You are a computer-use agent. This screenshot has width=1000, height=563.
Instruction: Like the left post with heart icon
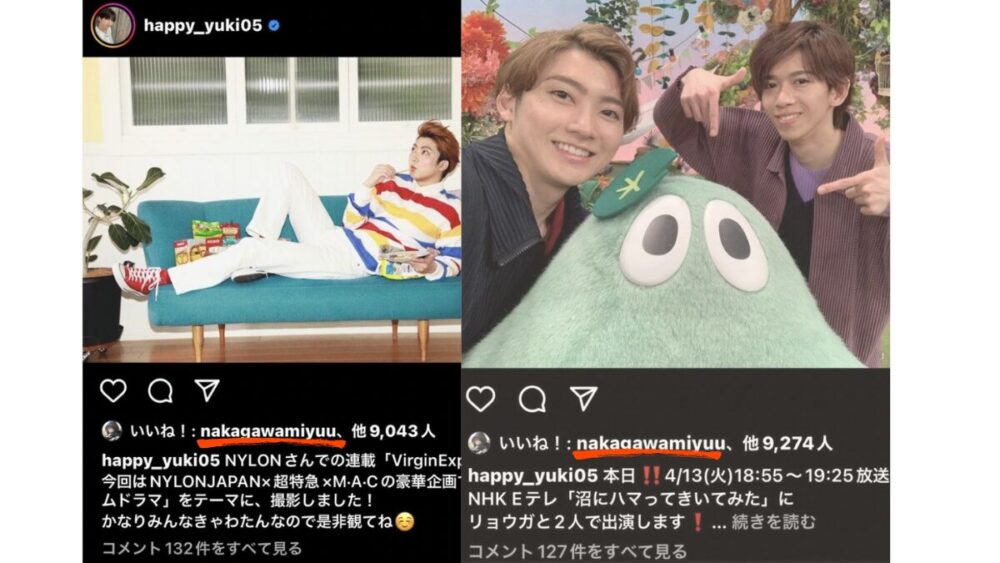point(114,390)
